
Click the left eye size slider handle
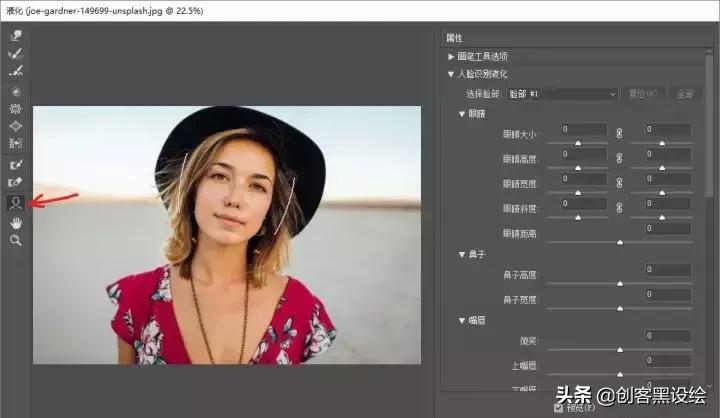[578, 143]
